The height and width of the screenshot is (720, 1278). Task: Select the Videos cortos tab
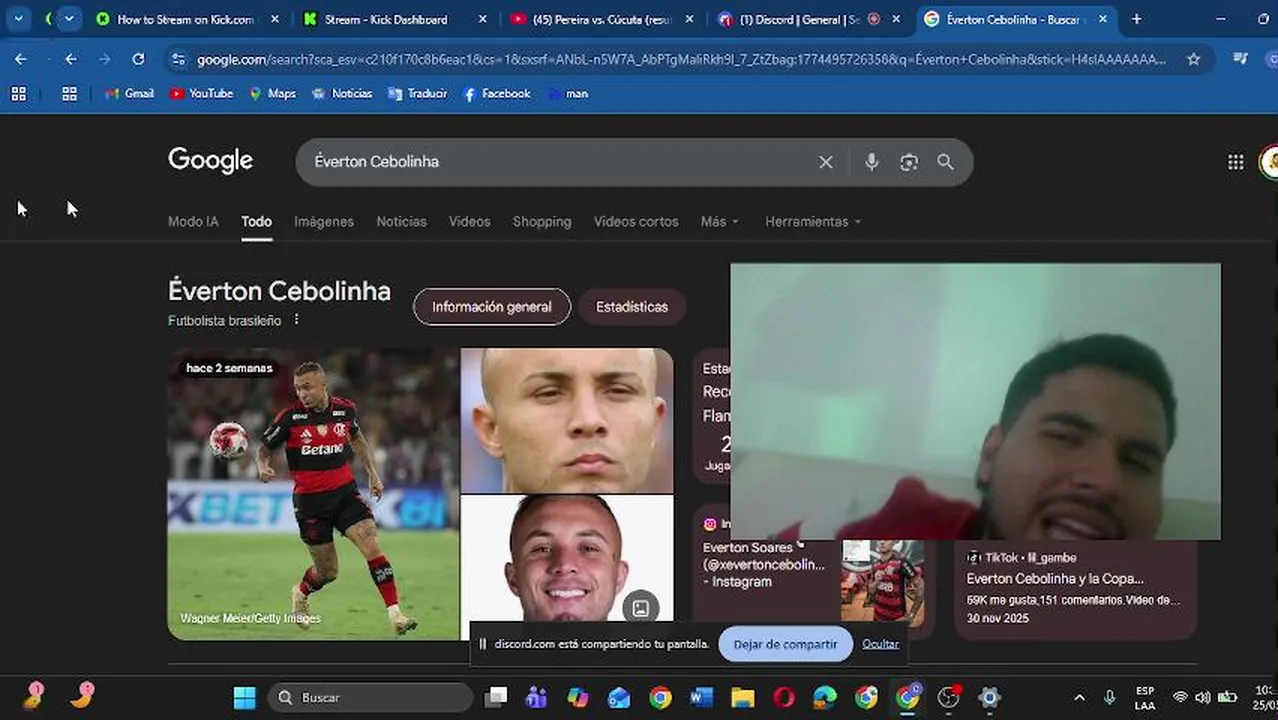click(636, 221)
